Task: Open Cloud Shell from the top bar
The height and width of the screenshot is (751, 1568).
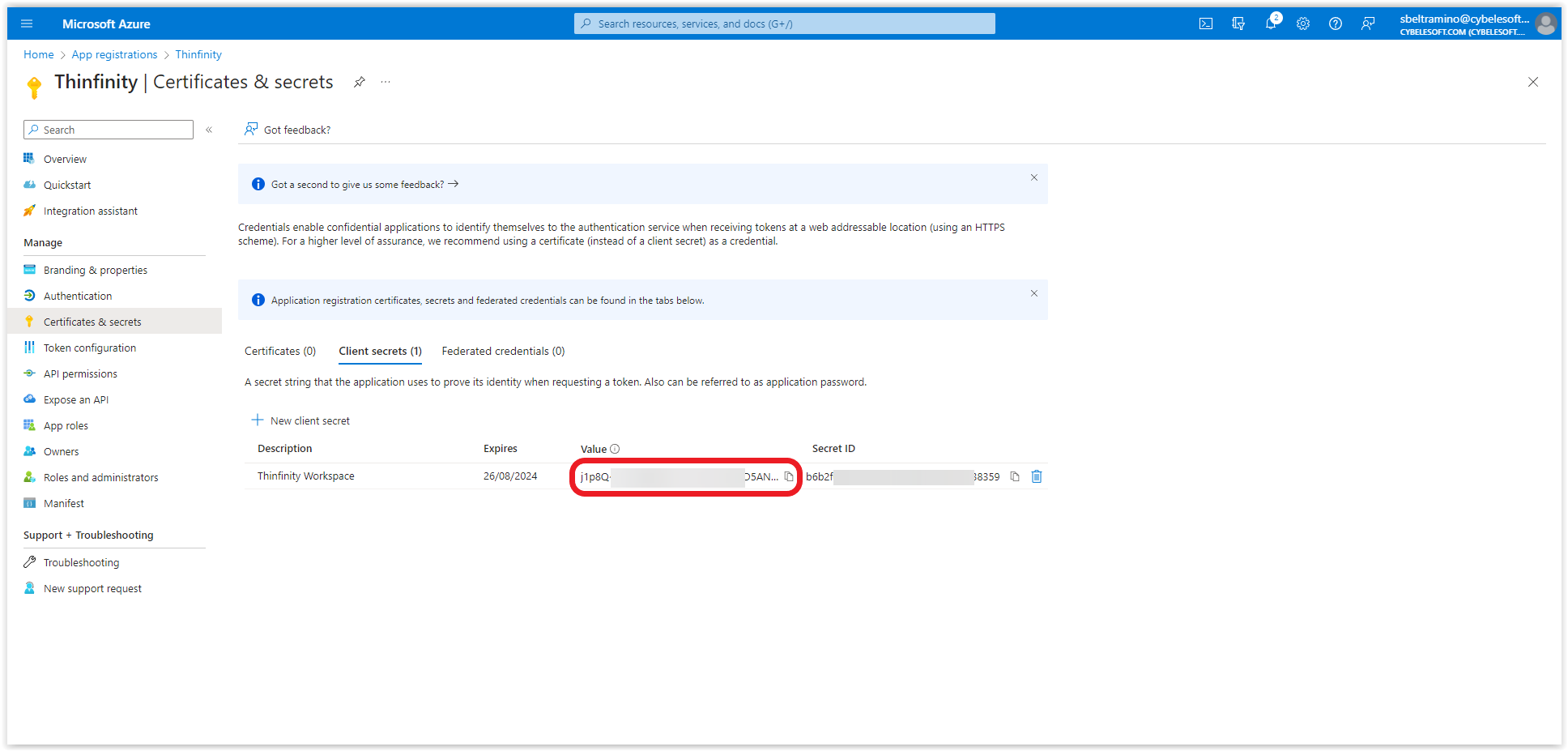Action: pos(1206,23)
